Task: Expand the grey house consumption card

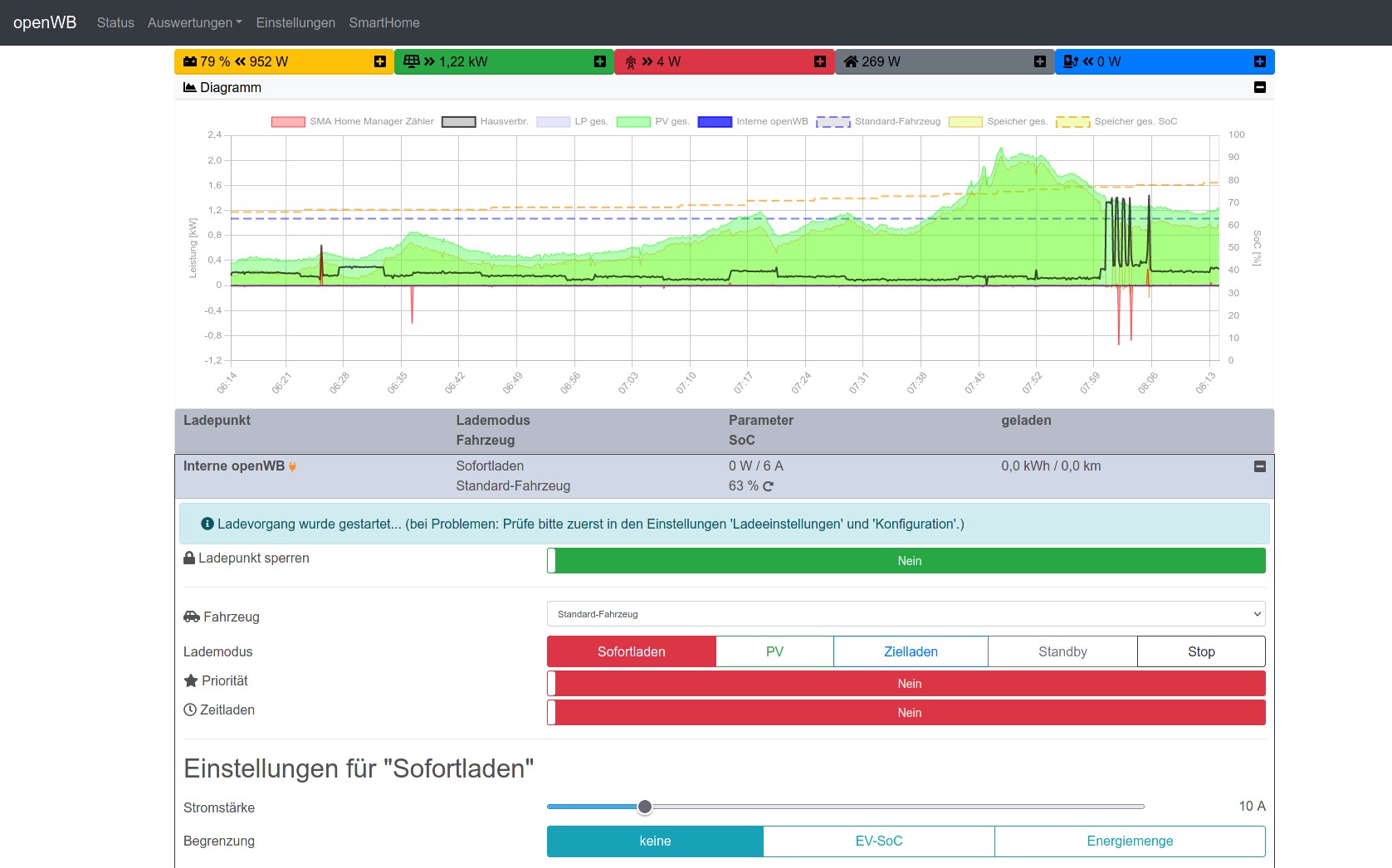Action: coord(1040,61)
